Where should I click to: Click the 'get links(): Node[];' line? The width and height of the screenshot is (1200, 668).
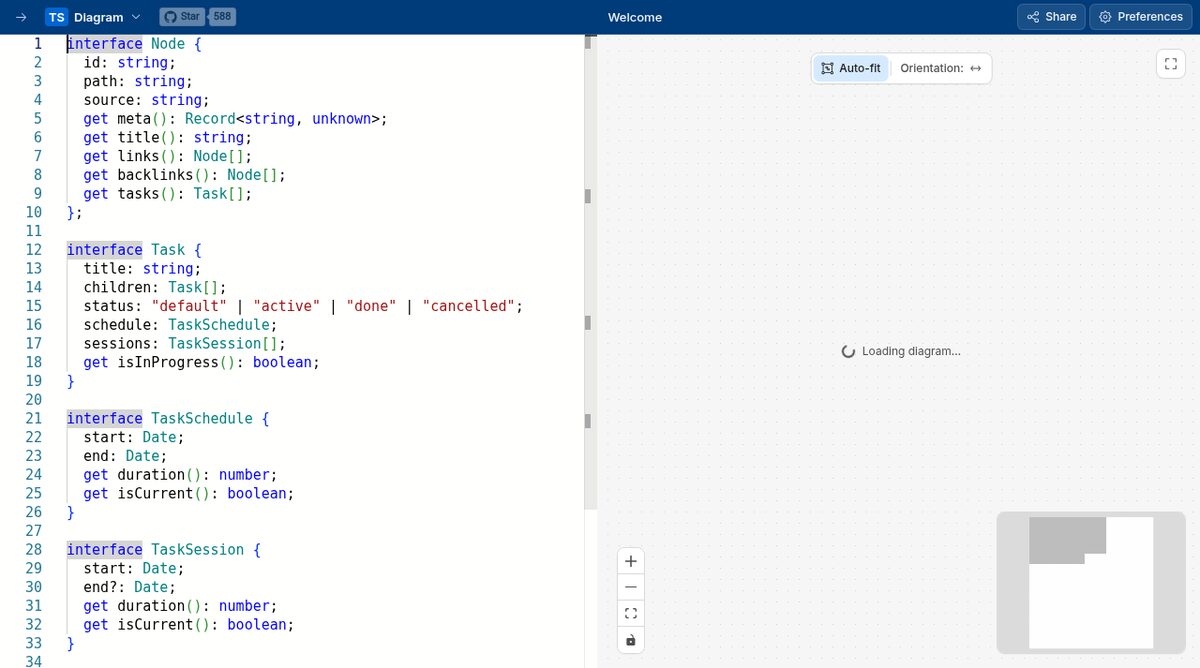pos(168,156)
